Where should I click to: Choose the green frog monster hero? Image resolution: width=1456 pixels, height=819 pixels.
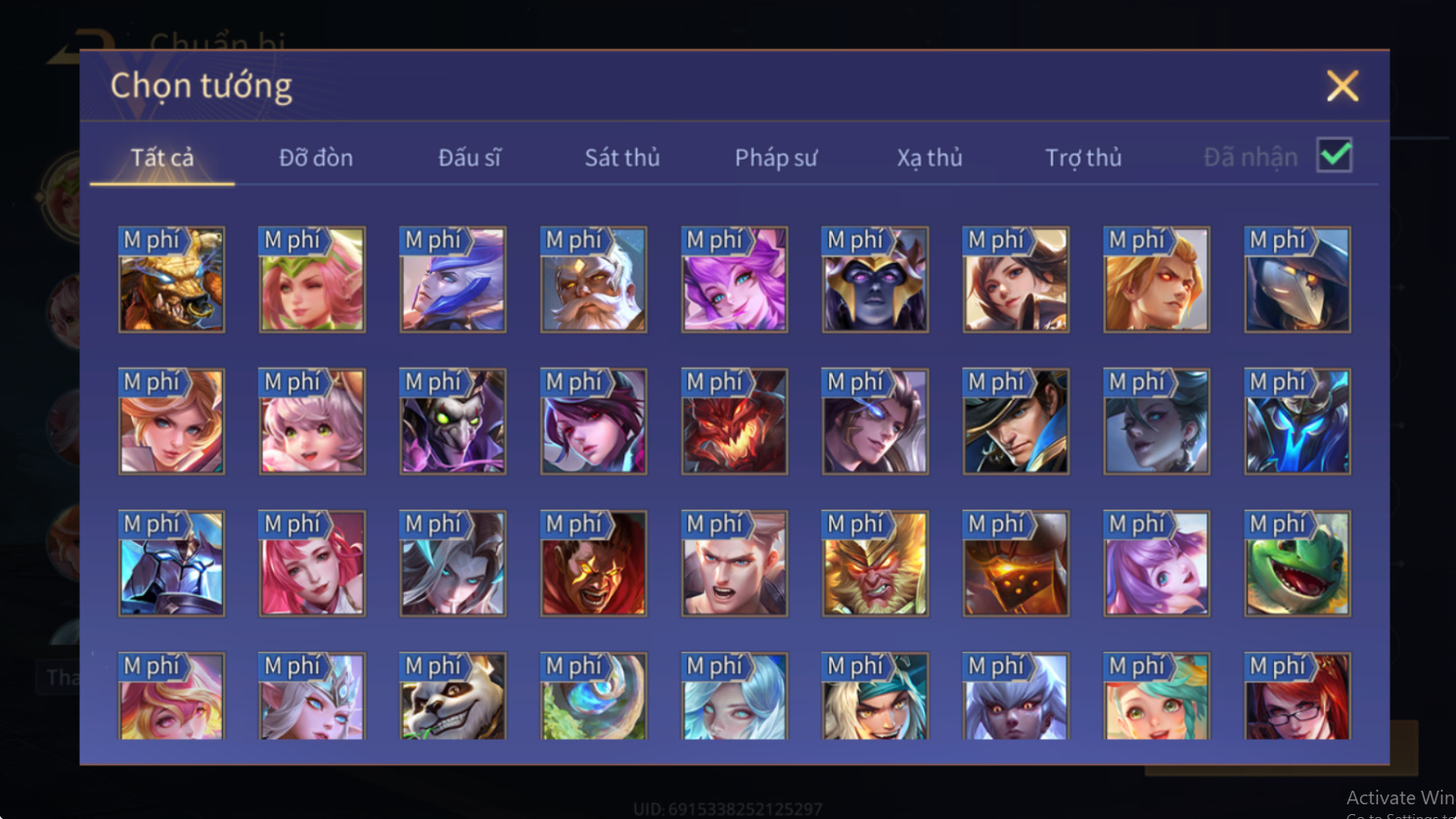(1297, 564)
